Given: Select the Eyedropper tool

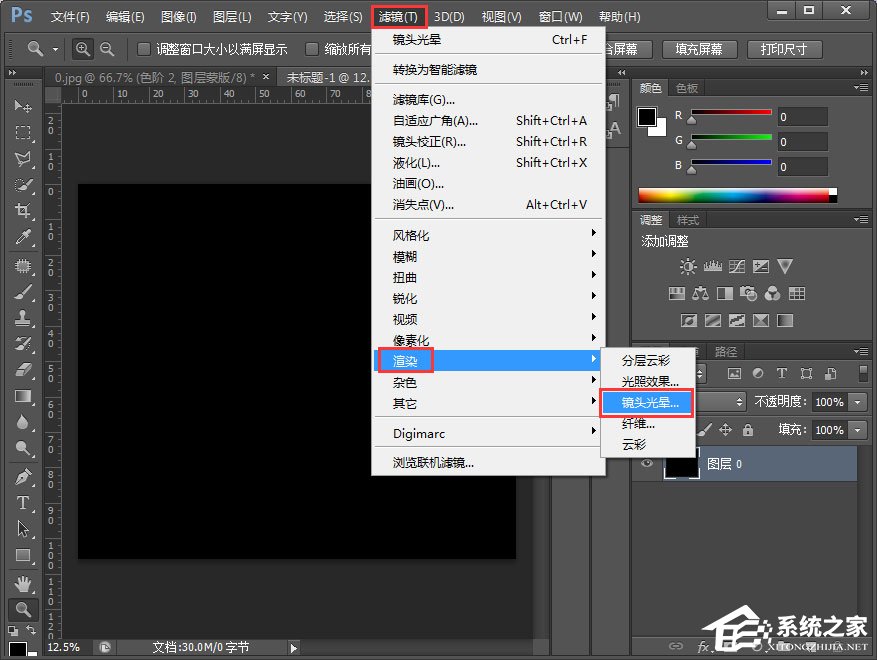Looking at the screenshot, I should pos(23,236).
